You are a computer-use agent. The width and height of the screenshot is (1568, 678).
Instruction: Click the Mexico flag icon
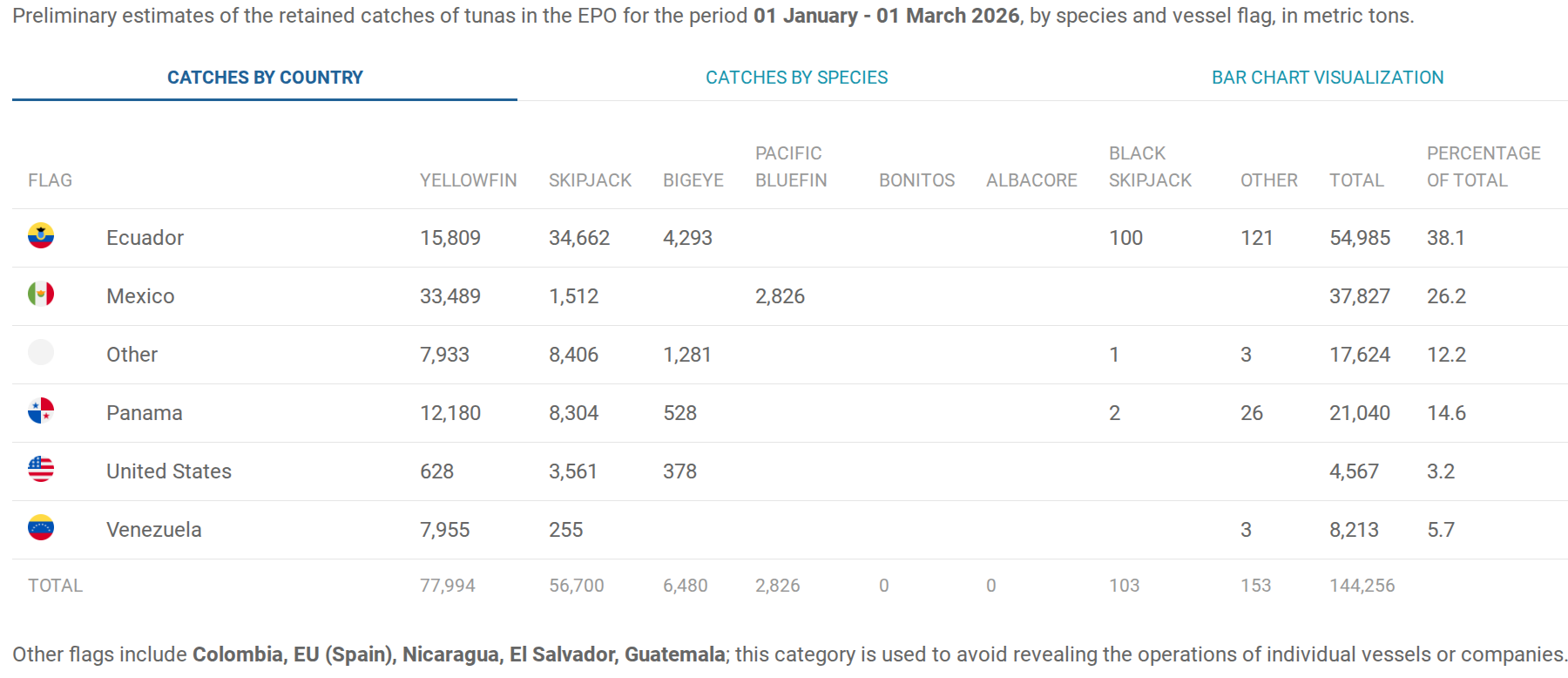pos(41,294)
